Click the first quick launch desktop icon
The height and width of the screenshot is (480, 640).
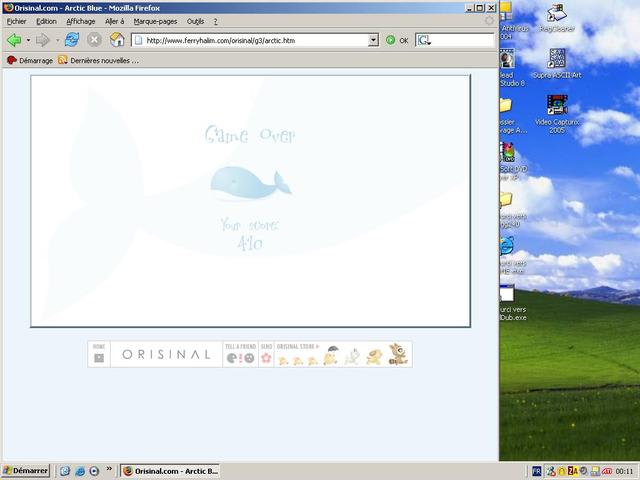pos(65,471)
